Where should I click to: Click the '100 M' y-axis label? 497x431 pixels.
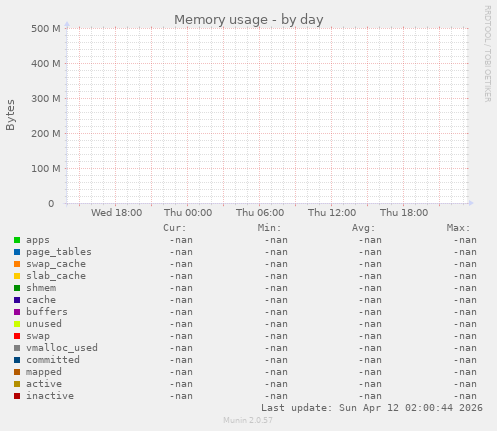pyautogui.click(x=46, y=169)
